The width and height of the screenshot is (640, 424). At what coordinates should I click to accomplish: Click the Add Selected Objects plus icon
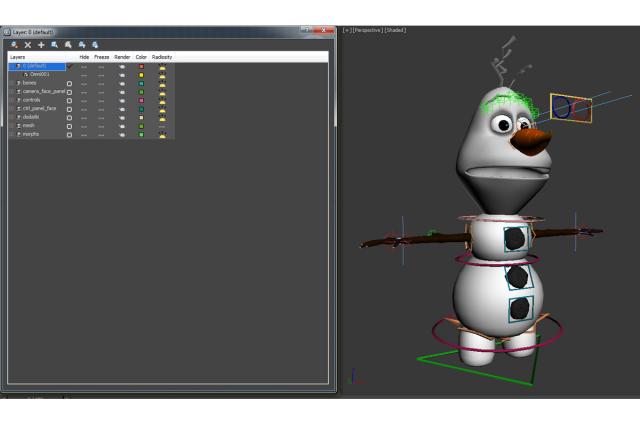pos(41,45)
